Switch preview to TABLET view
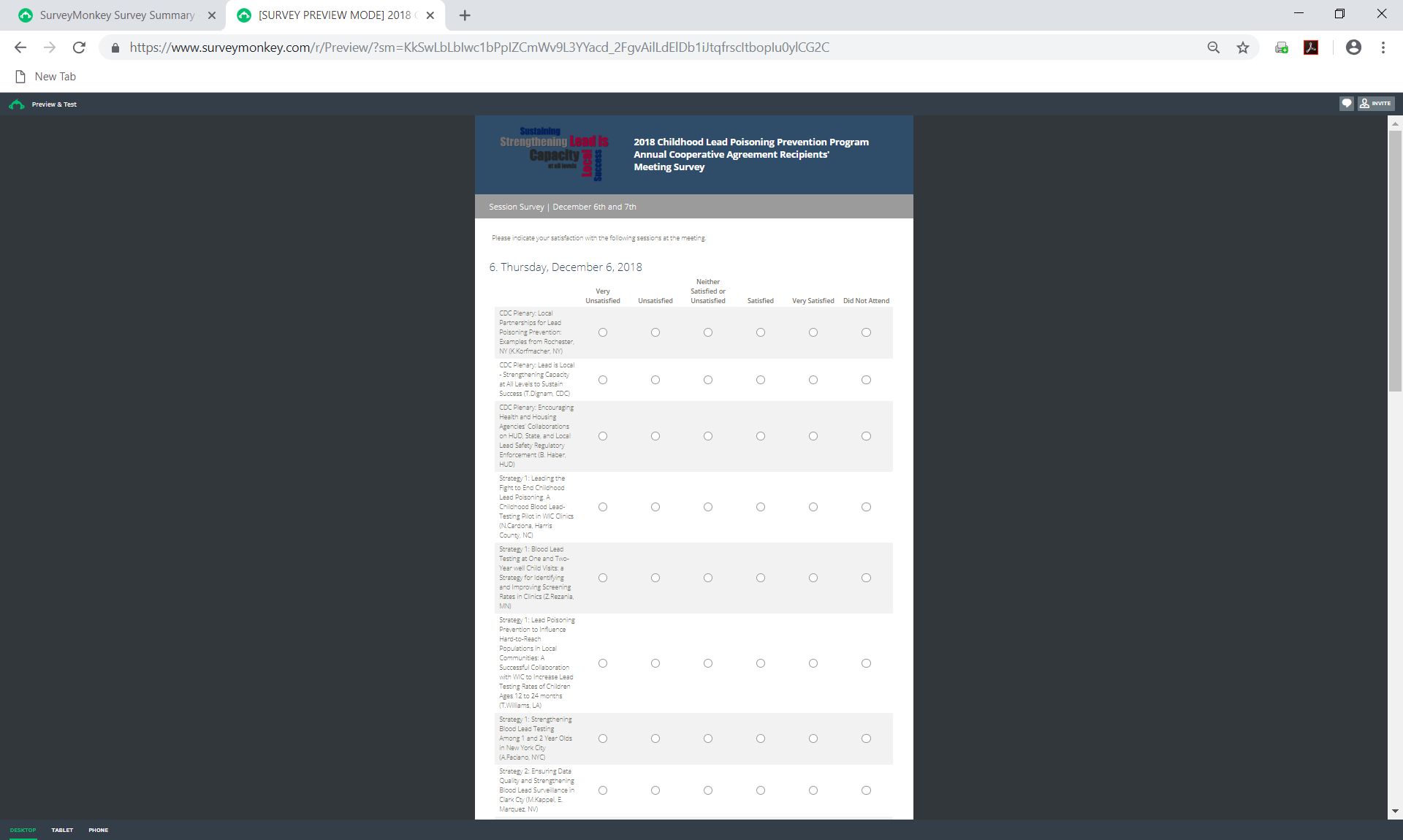 tap(62, 830)
